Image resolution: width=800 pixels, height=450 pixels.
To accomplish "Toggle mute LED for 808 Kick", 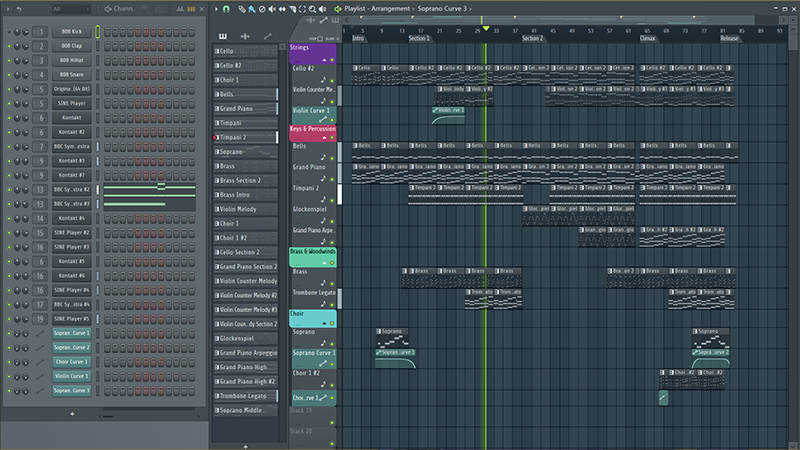I will (9, 32).
